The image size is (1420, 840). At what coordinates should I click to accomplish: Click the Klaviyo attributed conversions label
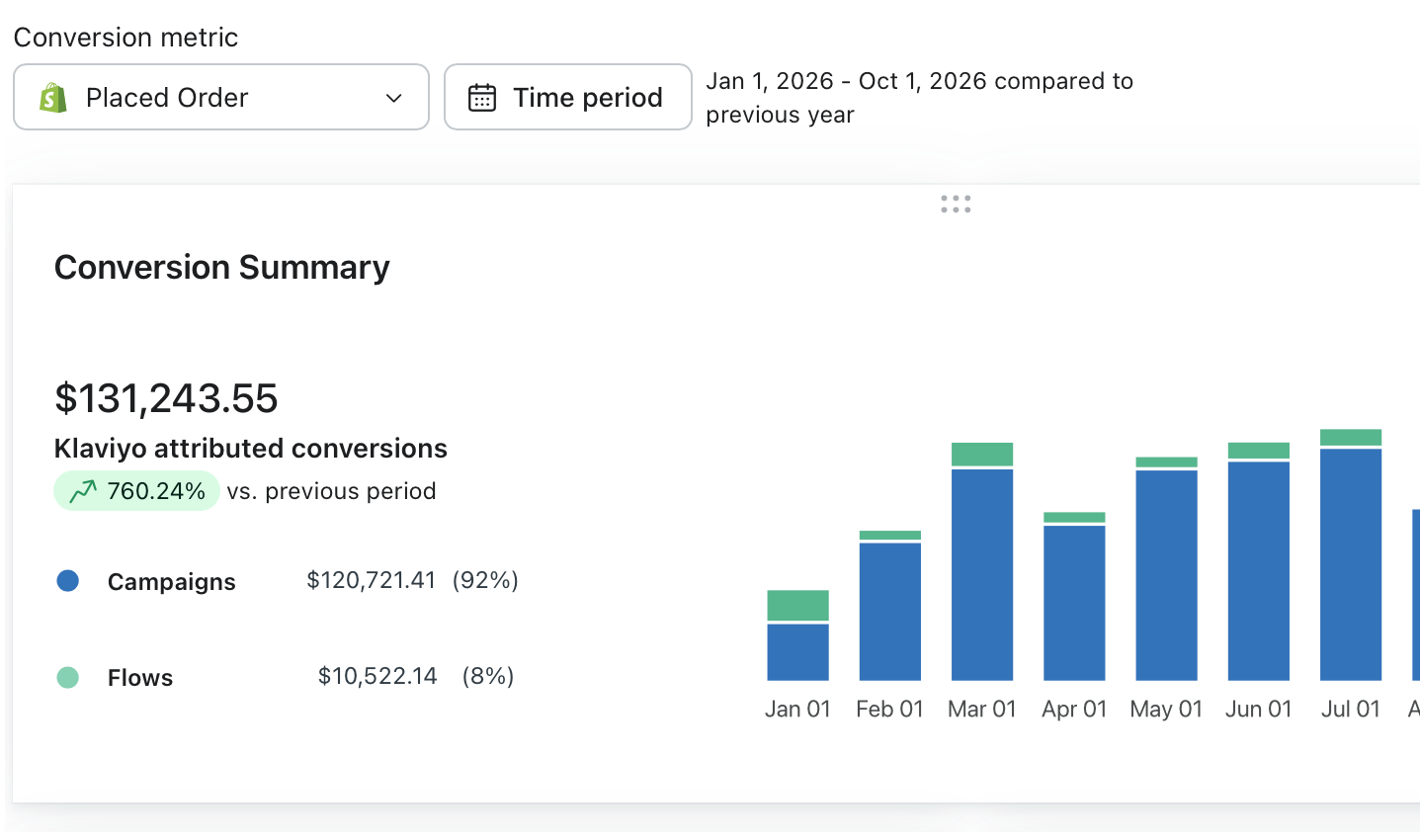coord(251,449)
